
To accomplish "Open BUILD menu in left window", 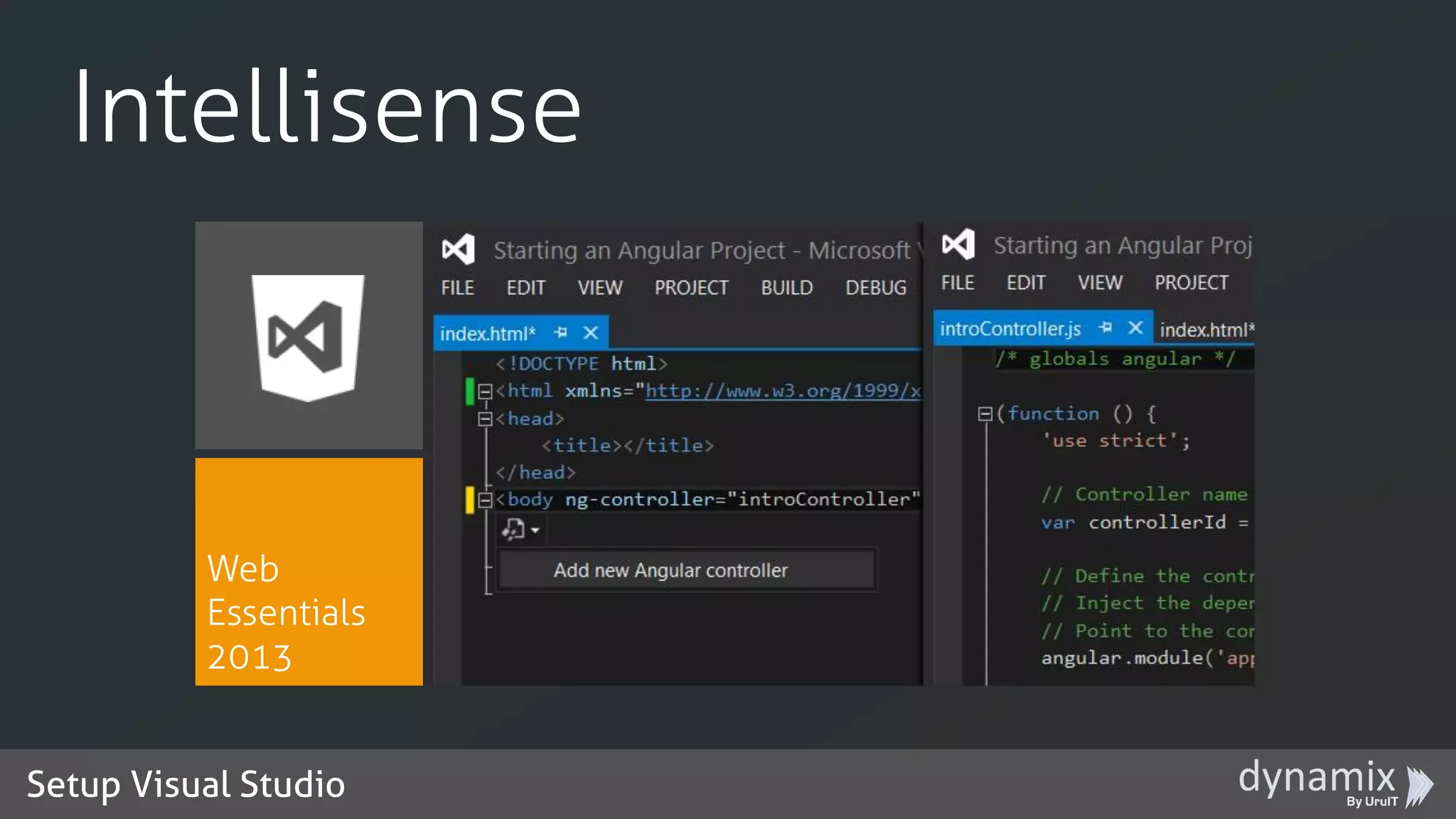I will 787,288.
